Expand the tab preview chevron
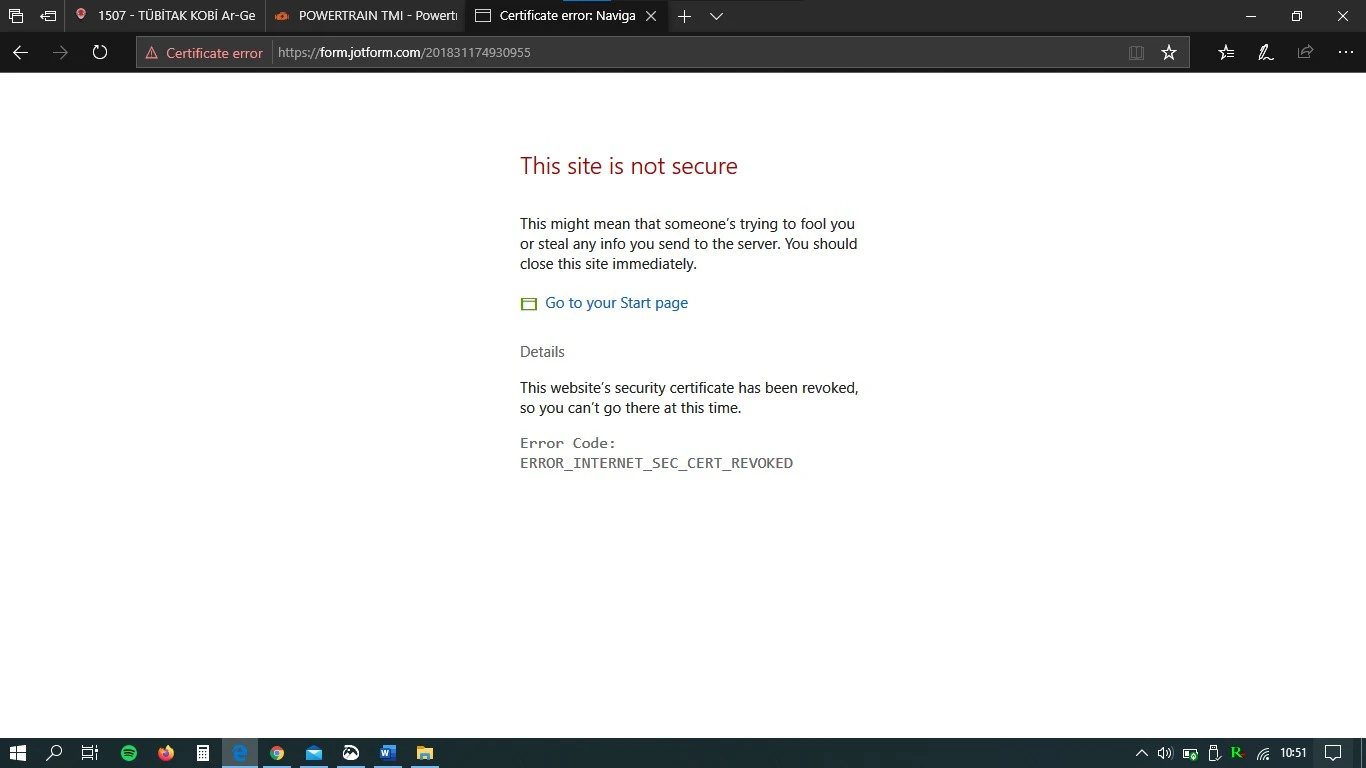The width and height of the screenshot is (1366, 768). pos(716,16)
